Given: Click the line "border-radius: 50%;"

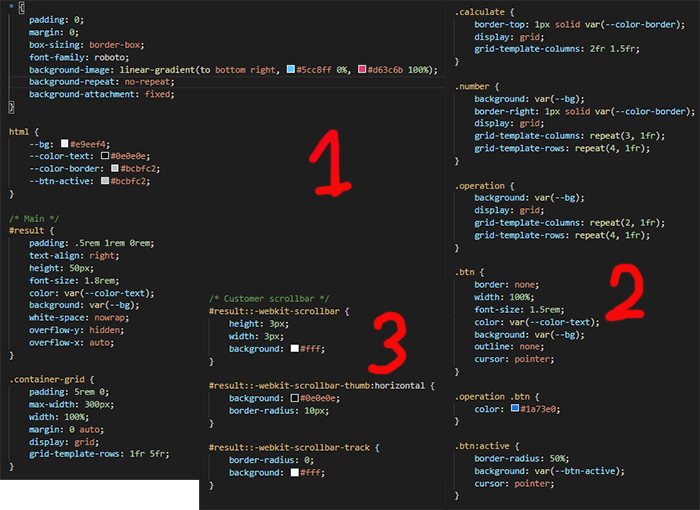Looking at the screenshot, I should click(522, 458).
